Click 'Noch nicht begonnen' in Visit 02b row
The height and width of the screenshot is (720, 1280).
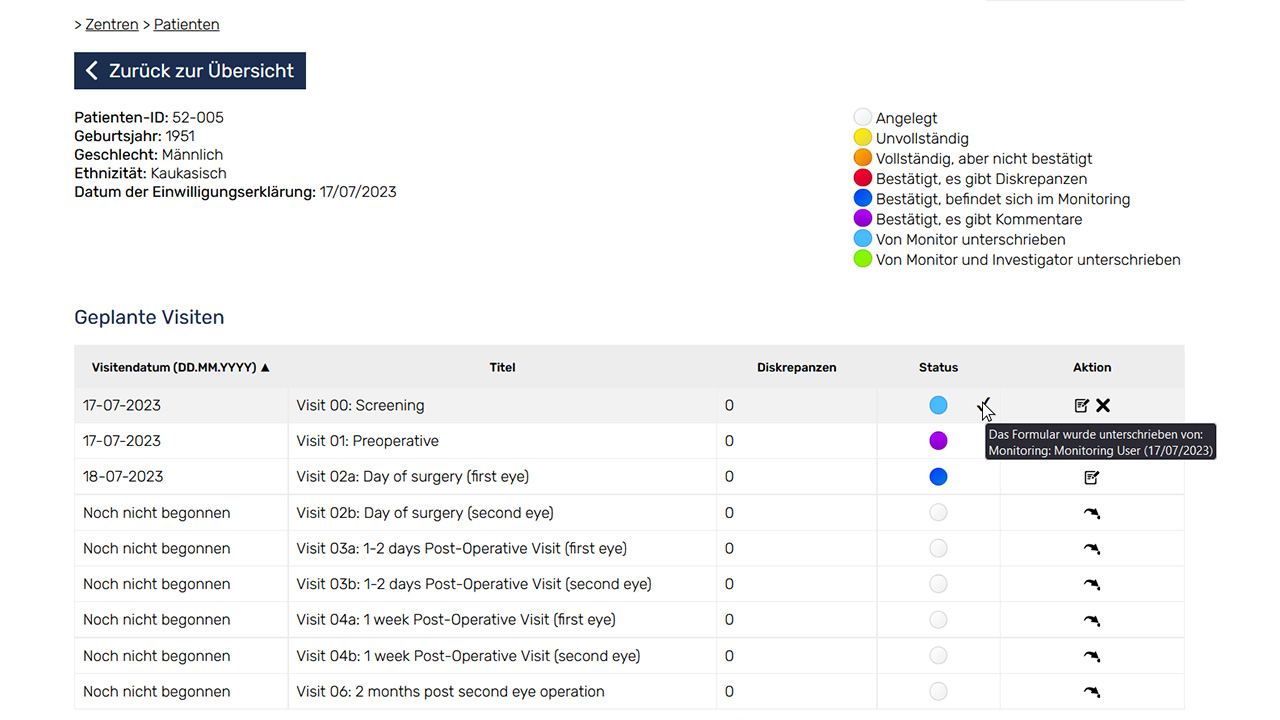[157, 513]
